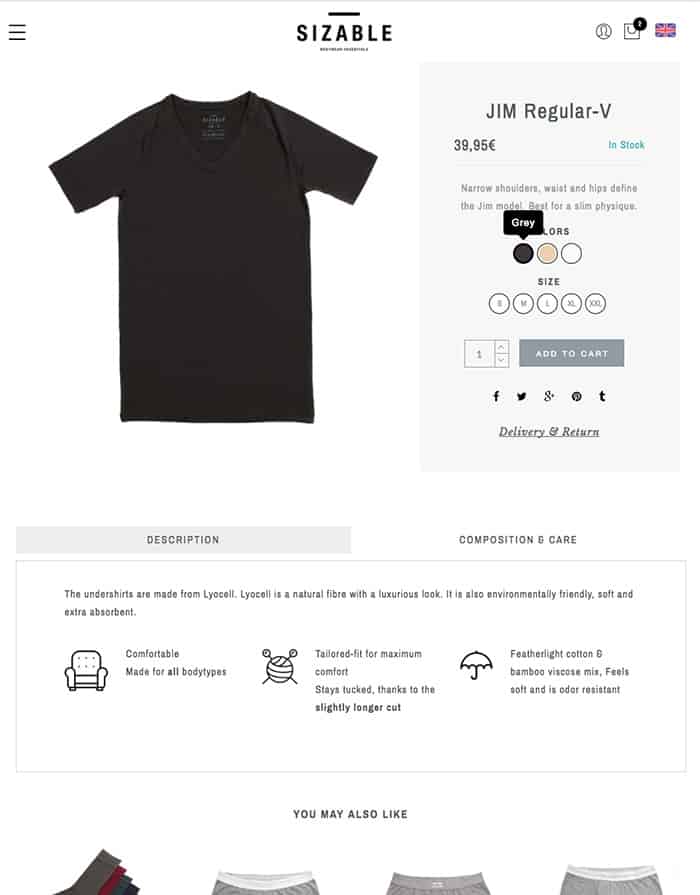Click the quantity input field
Image resolution: width=700 pixels, height=895 pixels.
[480, 354]
